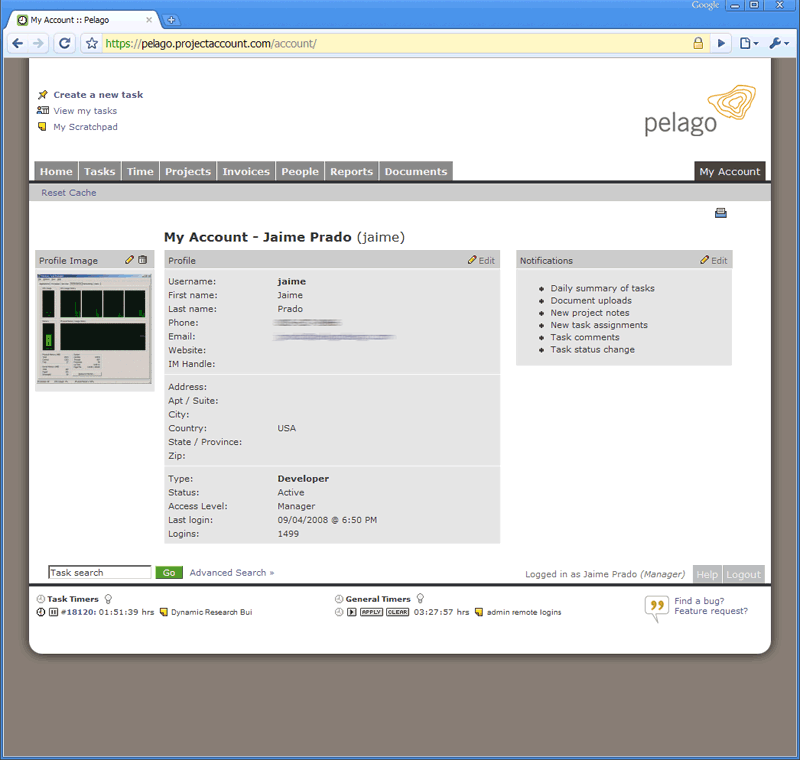Image resolution: width=800 pixels, height=760 pixels.
Task: Click the clock icon on the #18120 timer row
Action: 41,612
